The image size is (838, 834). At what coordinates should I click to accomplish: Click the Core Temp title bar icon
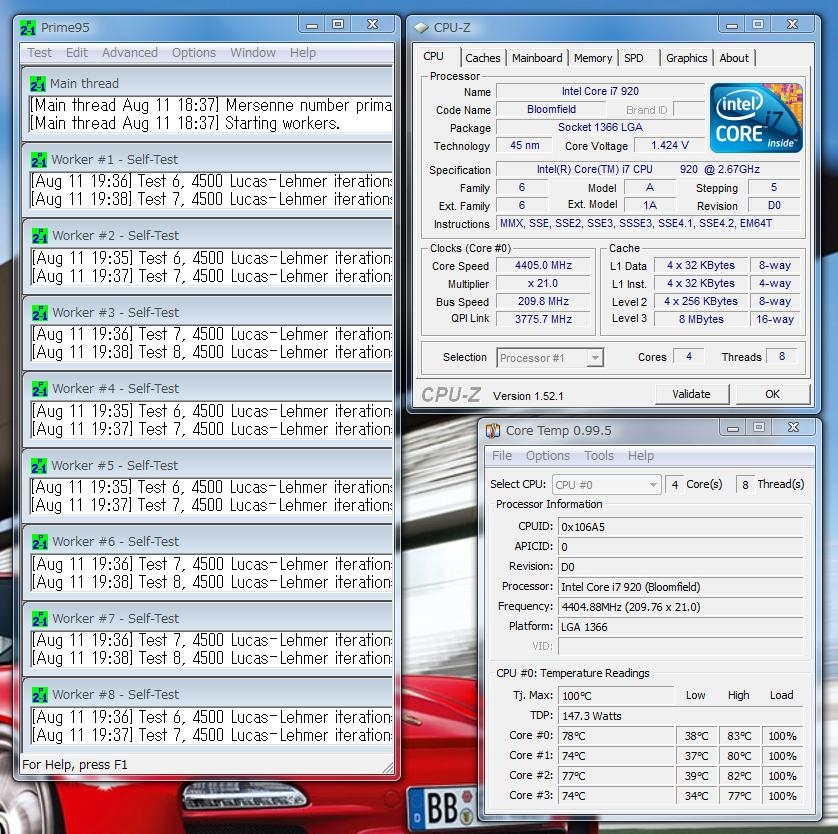[x=493, y=431]
